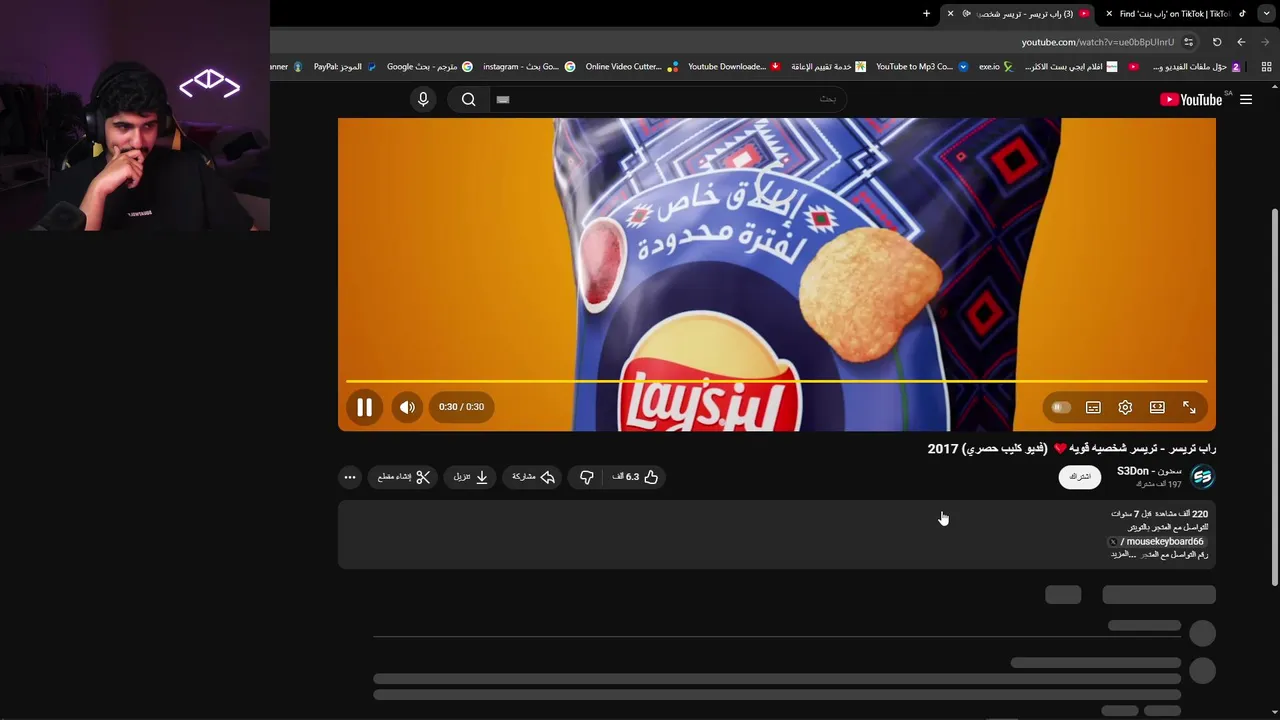
Task: Open the instagram bookmark
Action: 529,67
